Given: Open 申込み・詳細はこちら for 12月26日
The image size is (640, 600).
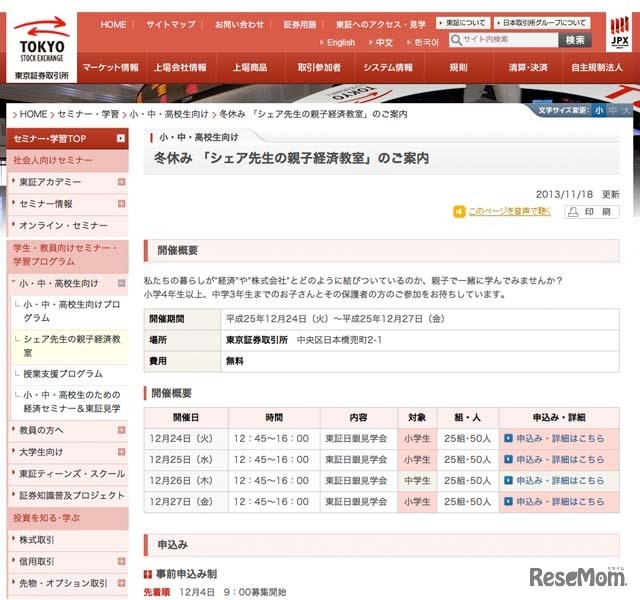Looking at the screenshot, I should (560, 480).
